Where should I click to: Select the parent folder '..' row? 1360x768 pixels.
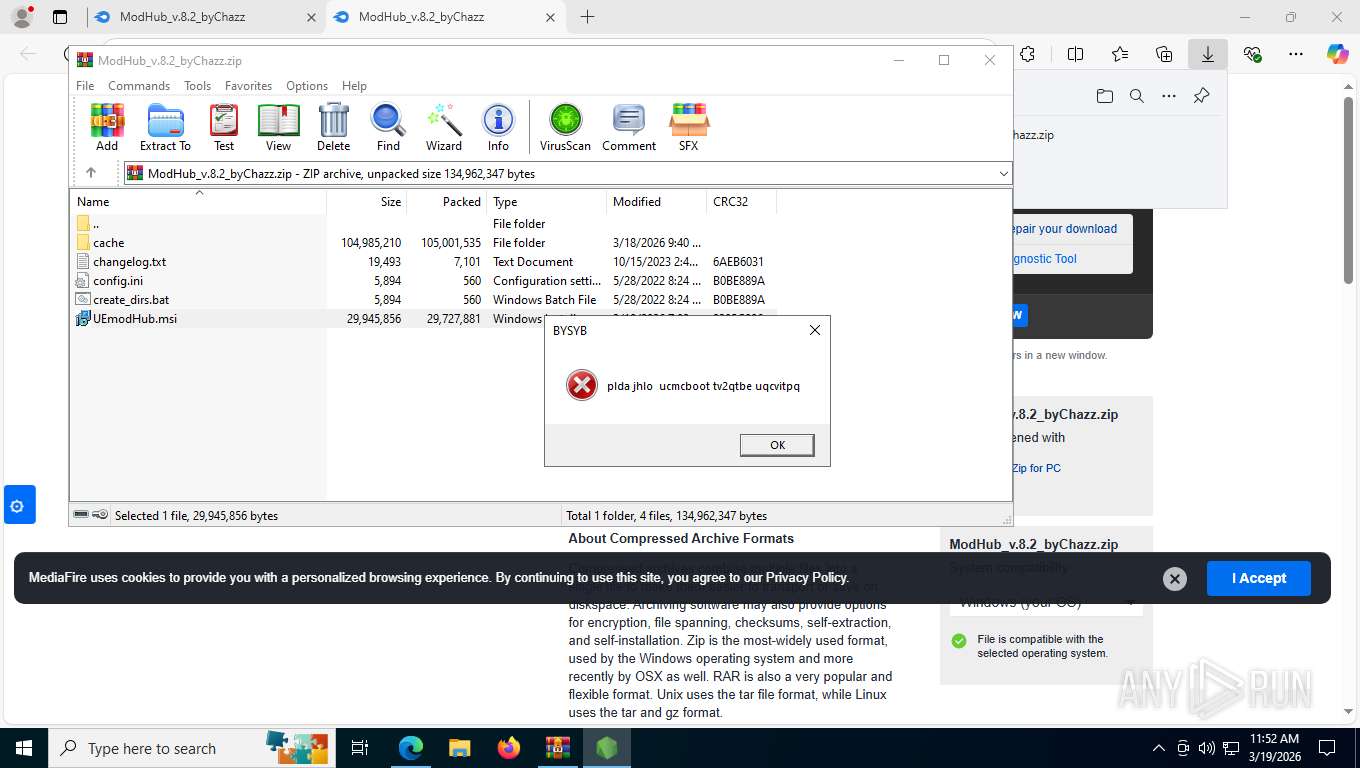(x=422, y=223)
